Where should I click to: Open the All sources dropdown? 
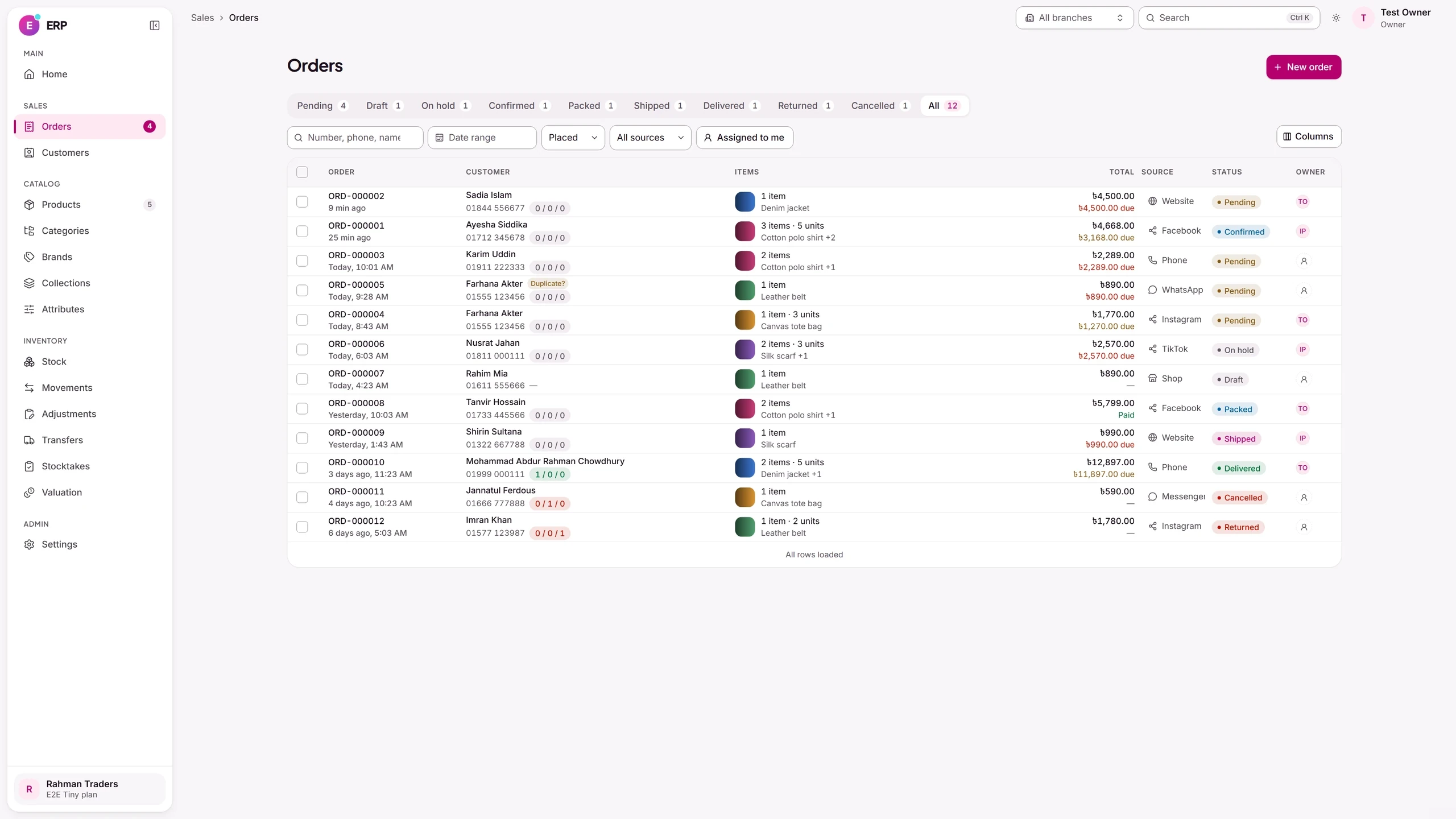[650, 138]
